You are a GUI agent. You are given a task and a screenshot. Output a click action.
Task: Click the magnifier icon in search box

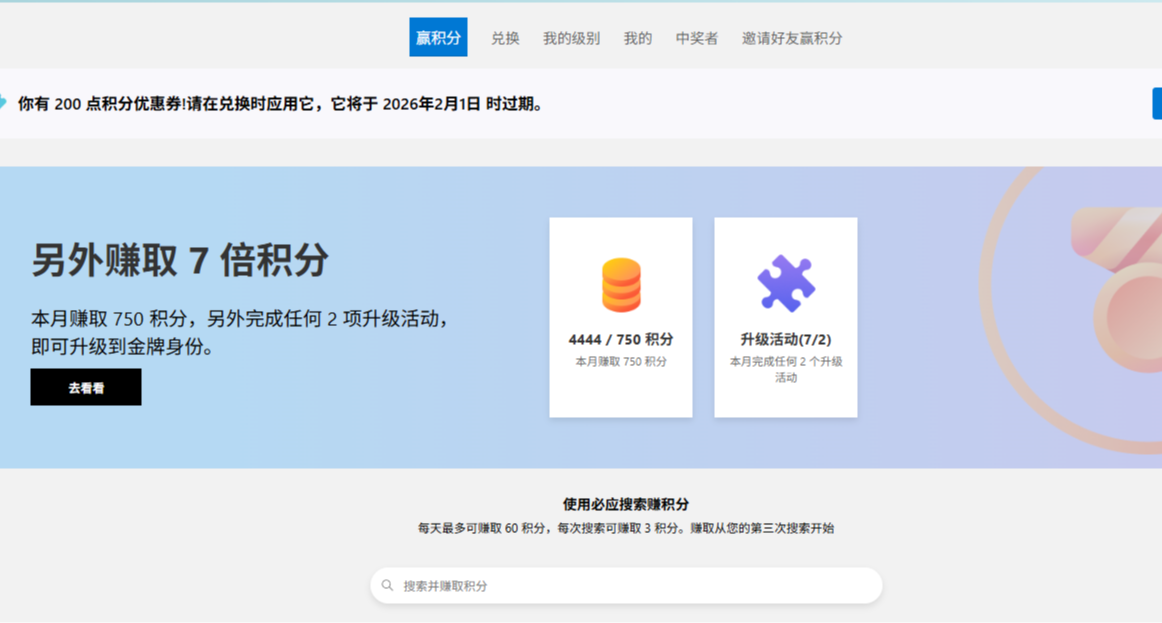(387, 586)
